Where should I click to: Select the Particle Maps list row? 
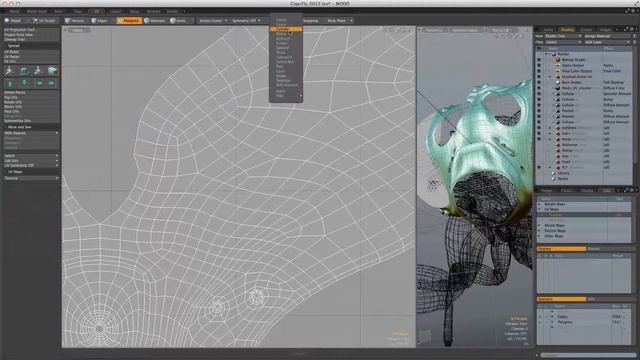click(x=584, y=231)
